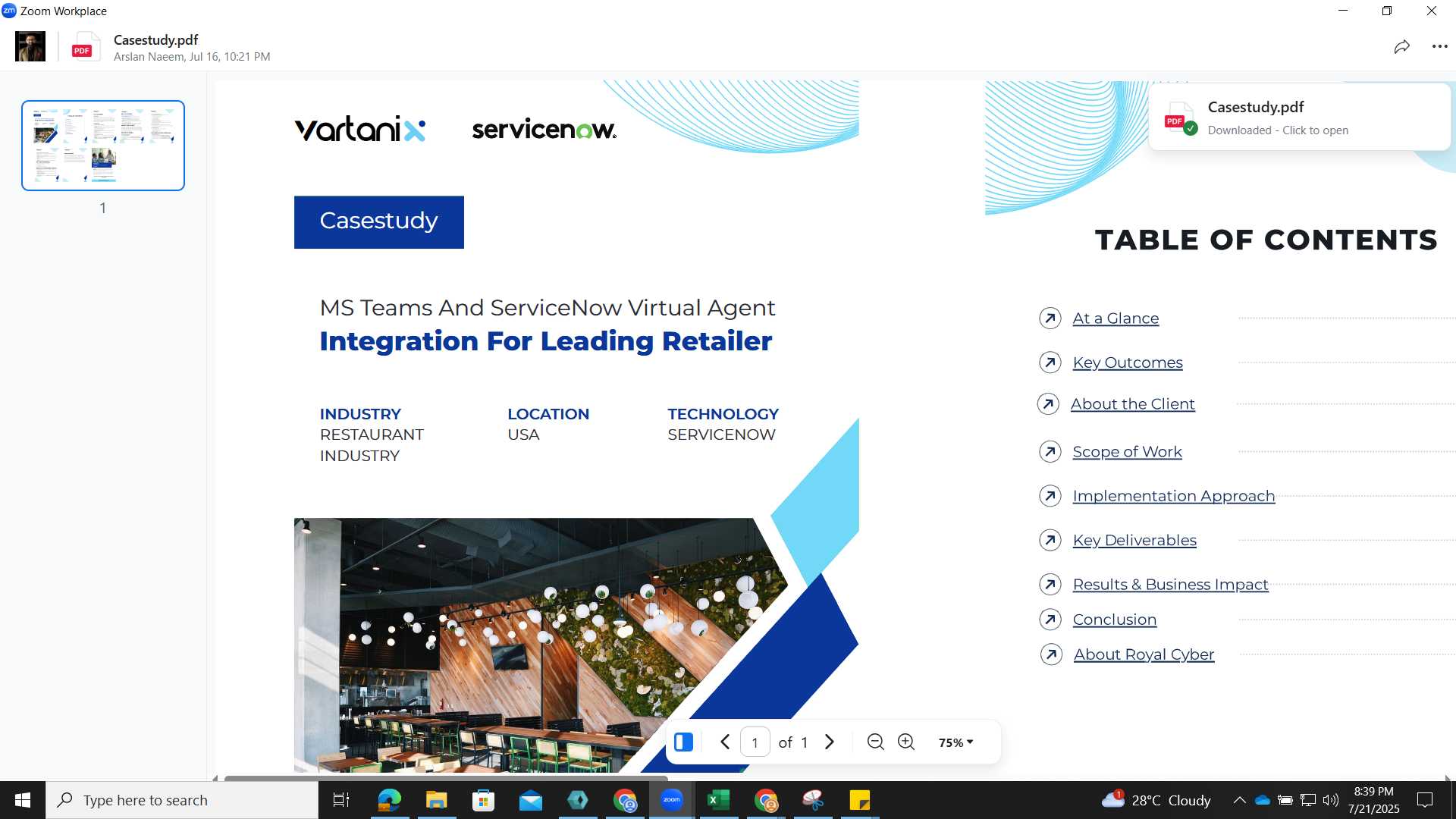The height and width of the screenshot is (819, 1456).
Task: Click arrow icon beside Implementation Approach
Action: 1050,496
